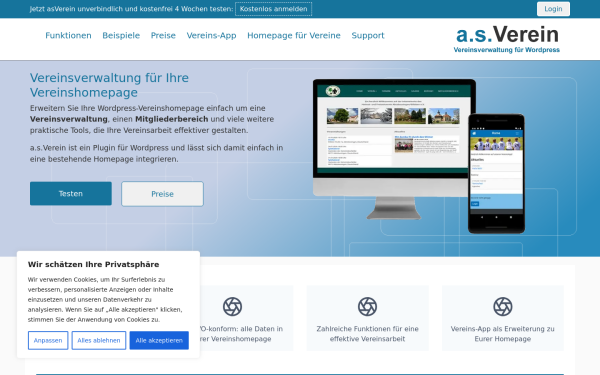Accept cookies with Alle akzeptieren
Image resolution: width=600 pixels, height=375 pixels.
click(159, 340)
